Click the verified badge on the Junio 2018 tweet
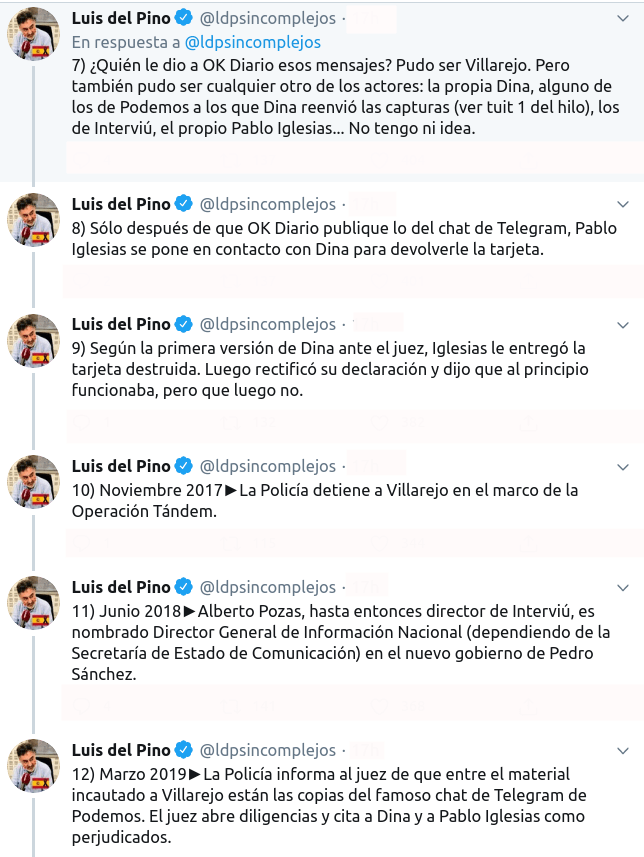Image resolution: width=644 pixels, height=857 pixels. 184,587
